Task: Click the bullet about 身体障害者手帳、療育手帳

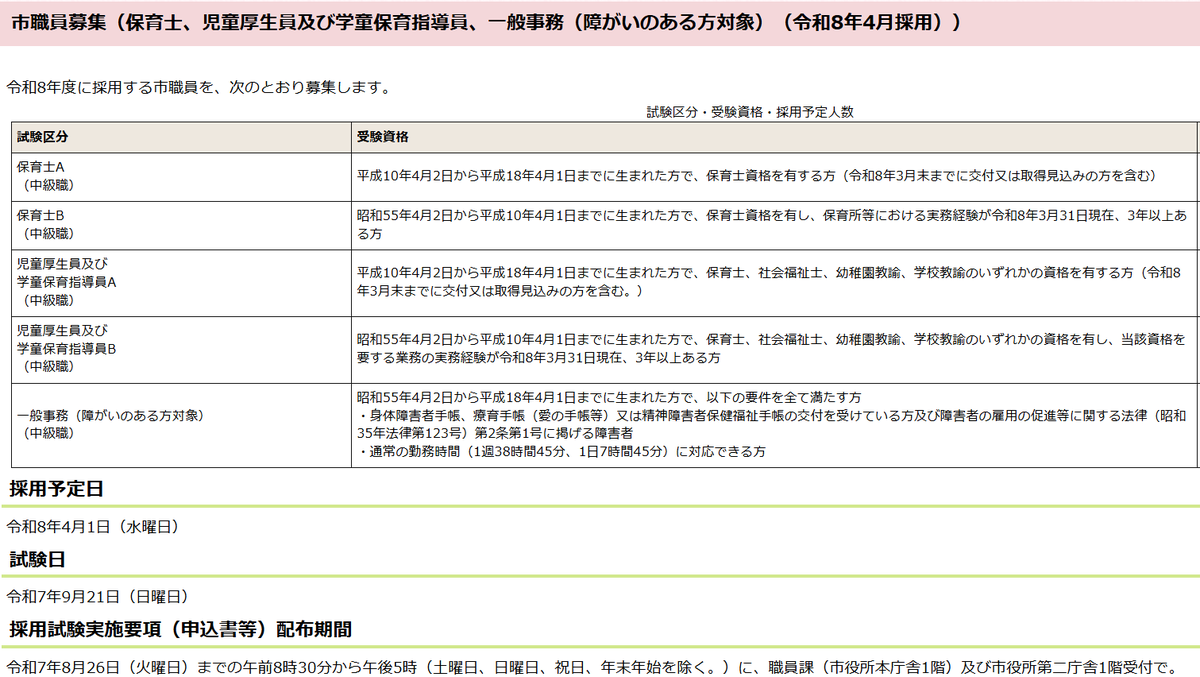Action: 772,424
